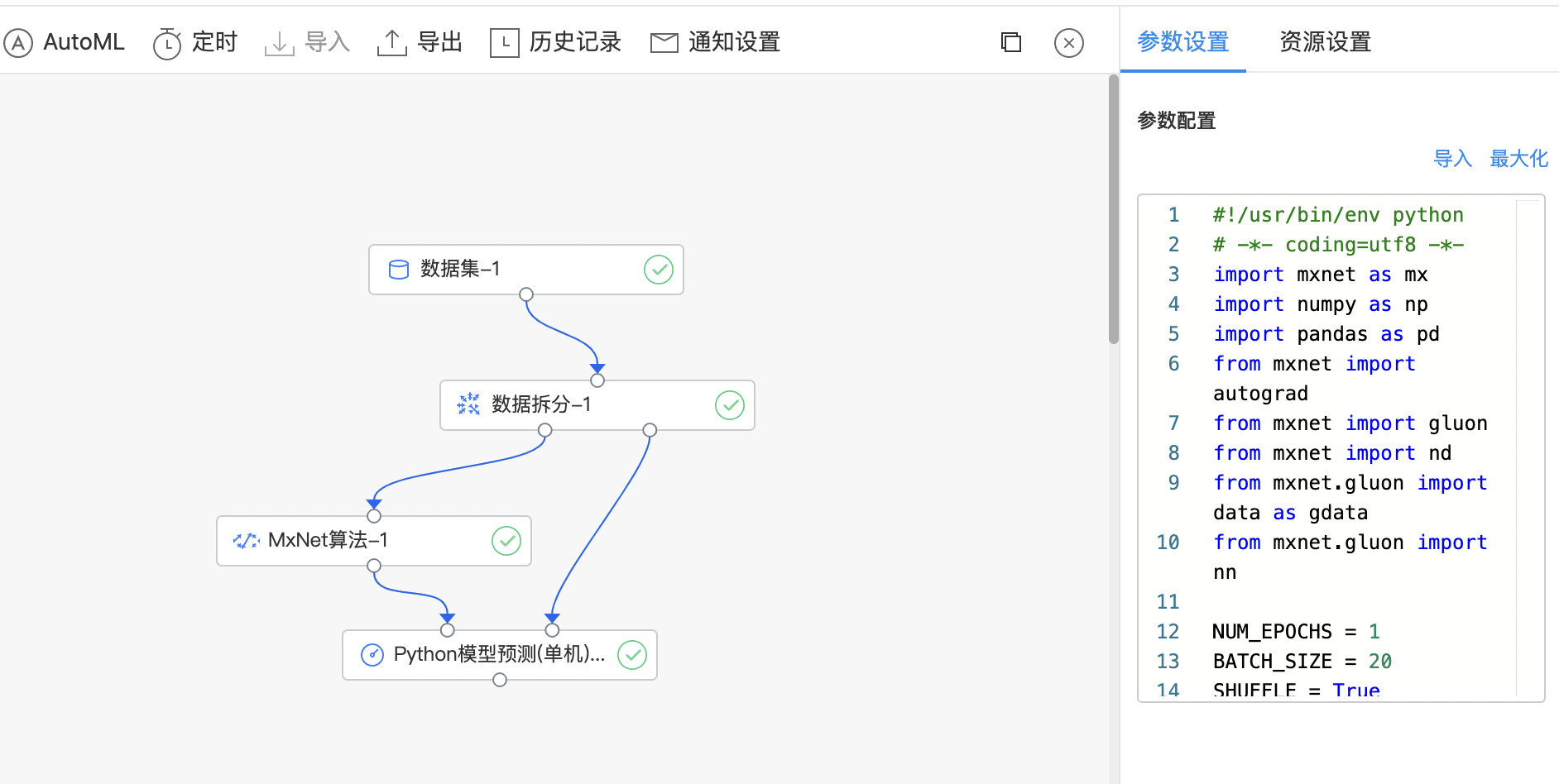Click the 数据拆分-1 split icon
1559x784 pixels.
click(468, 404)
